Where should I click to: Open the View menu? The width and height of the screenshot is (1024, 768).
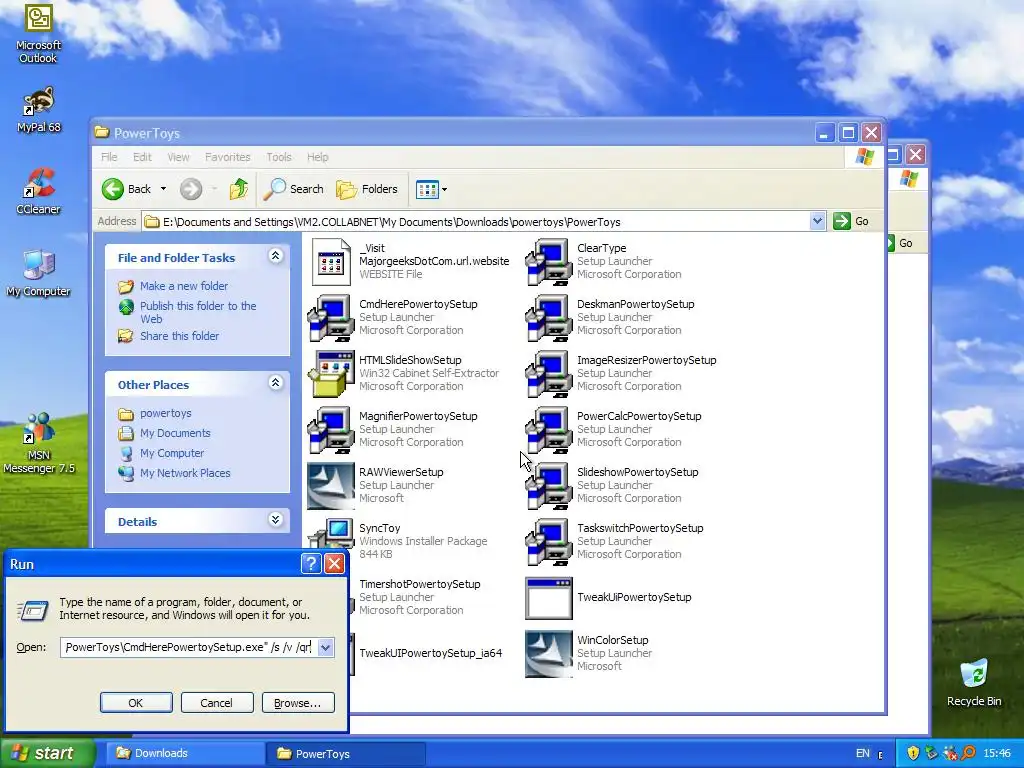(178, 157)
